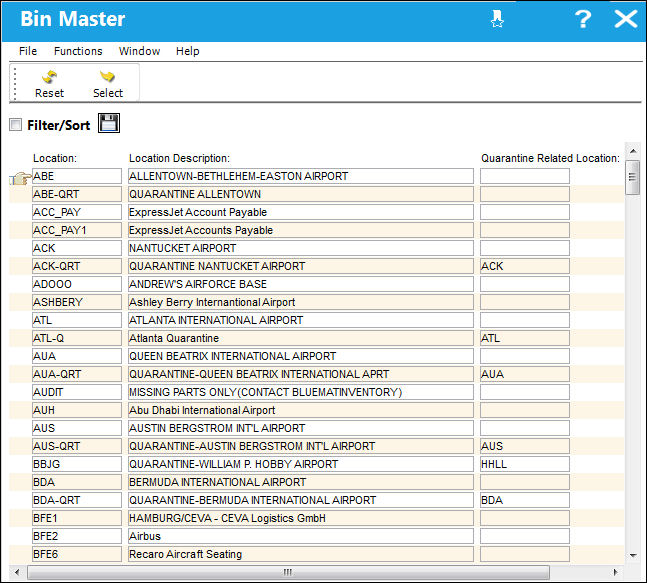The width and height of the screenshot is (647, 583).
Task: Click the toolbar drag handle dots
Action: click(15, 84)
